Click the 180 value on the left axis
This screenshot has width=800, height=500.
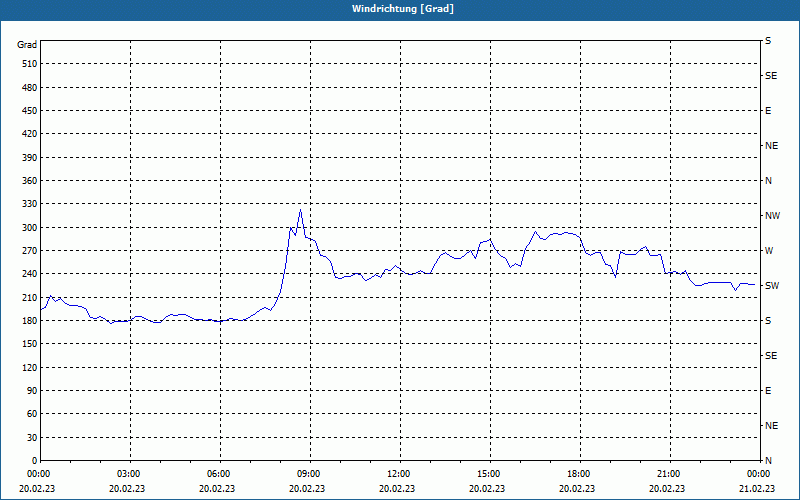click(29, 321)
